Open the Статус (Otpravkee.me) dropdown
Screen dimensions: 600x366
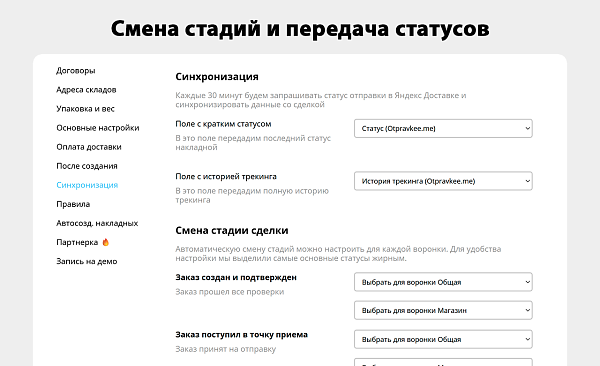[x=443, y=129]
